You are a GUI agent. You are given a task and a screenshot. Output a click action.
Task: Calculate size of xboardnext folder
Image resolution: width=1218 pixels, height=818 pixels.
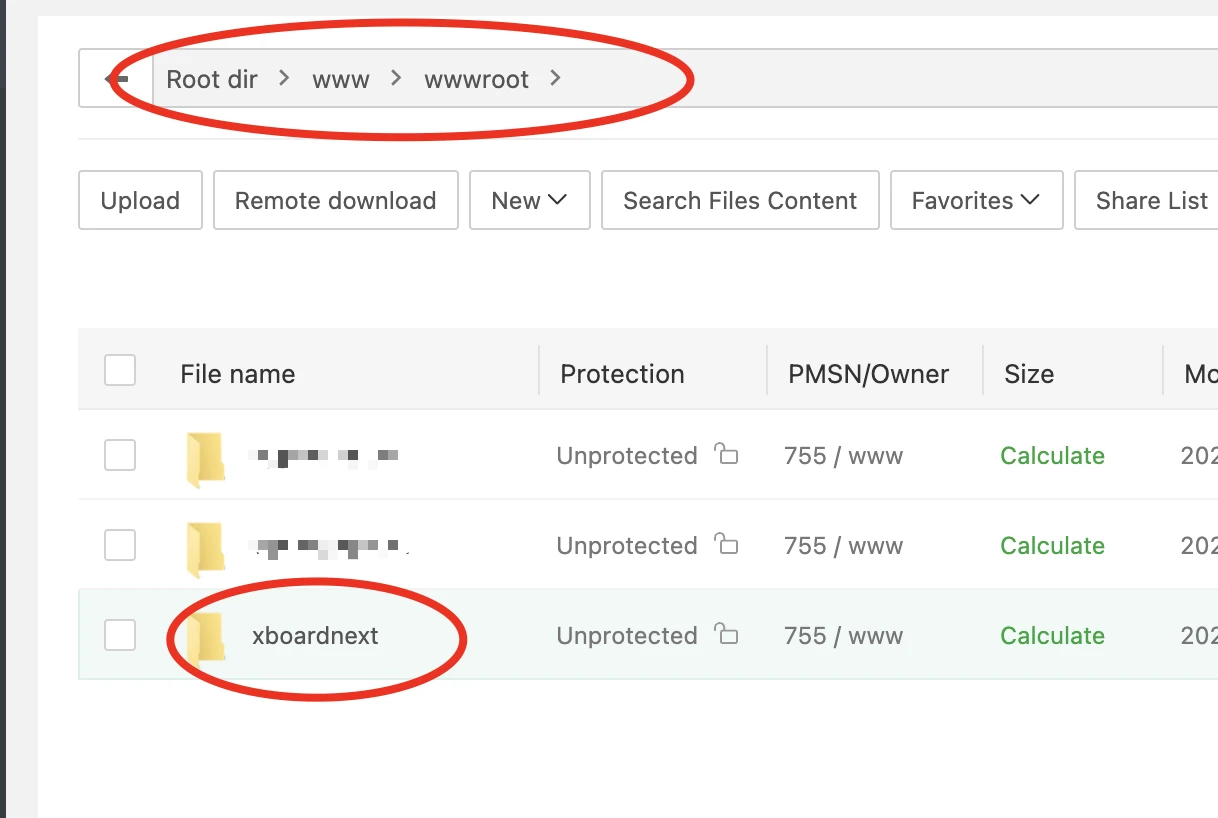tap(1052, 636)
